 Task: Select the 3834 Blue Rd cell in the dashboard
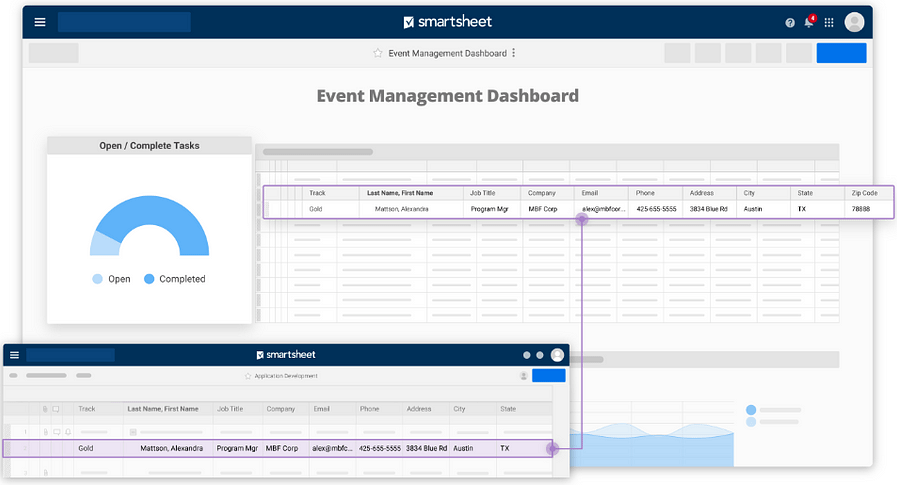[708, 209]
